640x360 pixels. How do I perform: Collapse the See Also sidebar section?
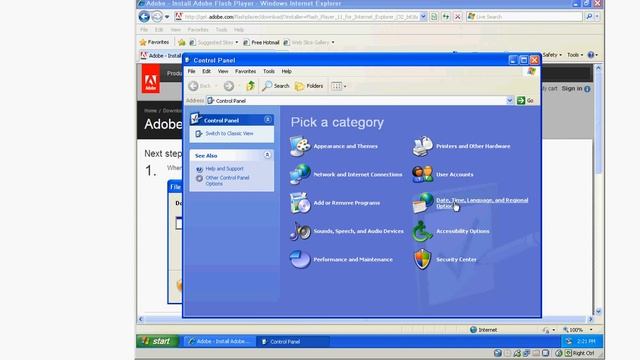click(267, 155)
